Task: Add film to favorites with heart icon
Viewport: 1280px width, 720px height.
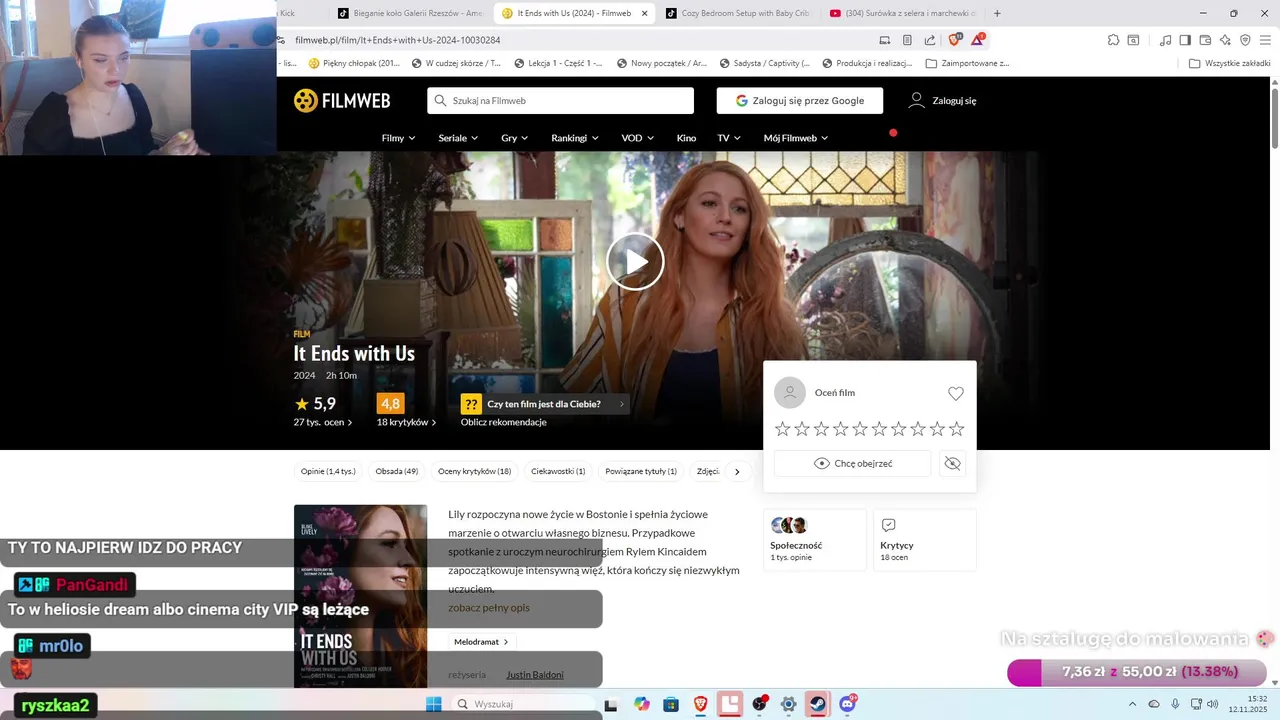Action: pyautogui.click(x=956, y=393)
